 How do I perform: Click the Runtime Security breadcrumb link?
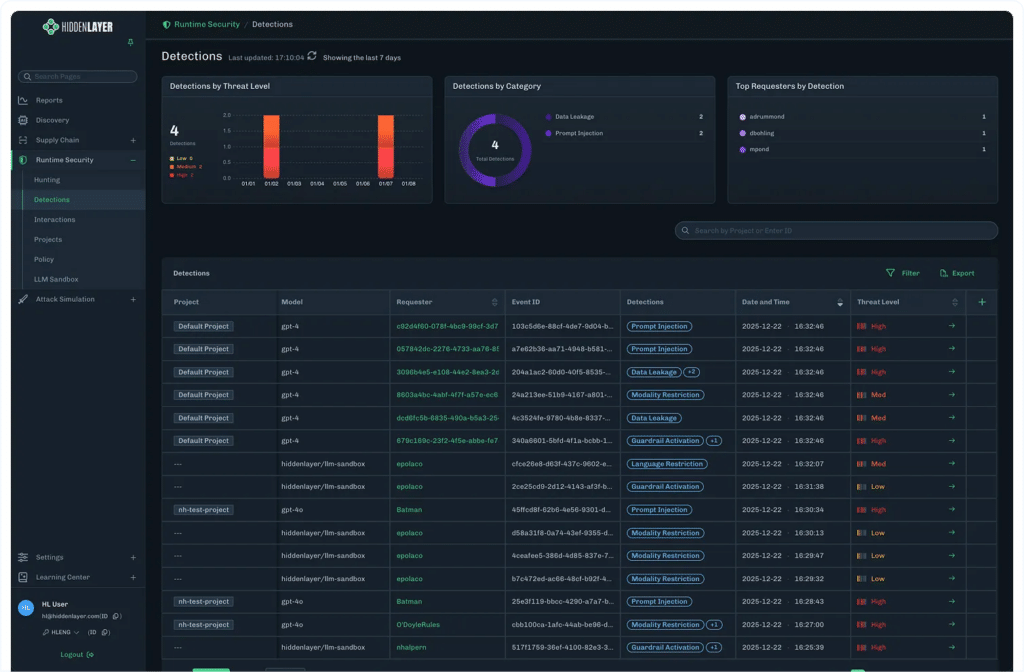206,24
